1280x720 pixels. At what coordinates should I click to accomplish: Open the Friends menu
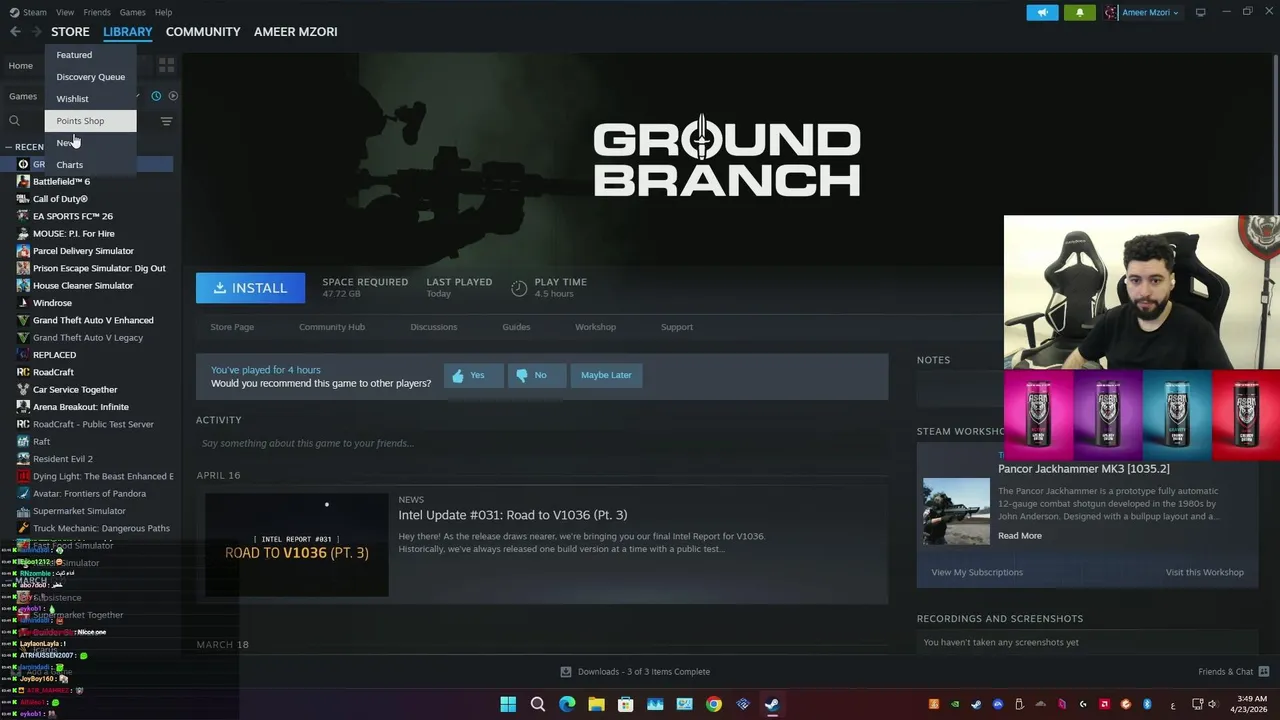[97, 12]
